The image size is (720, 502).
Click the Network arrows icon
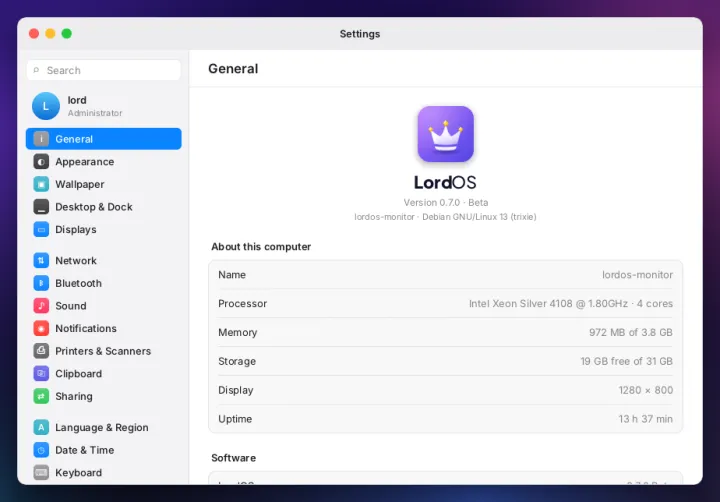tap(41, 260)
